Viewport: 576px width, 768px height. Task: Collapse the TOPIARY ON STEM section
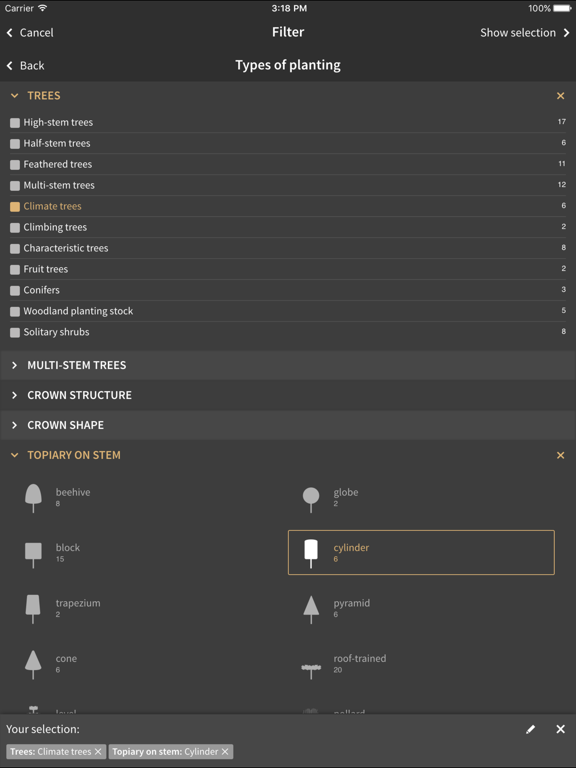point(15,455)
